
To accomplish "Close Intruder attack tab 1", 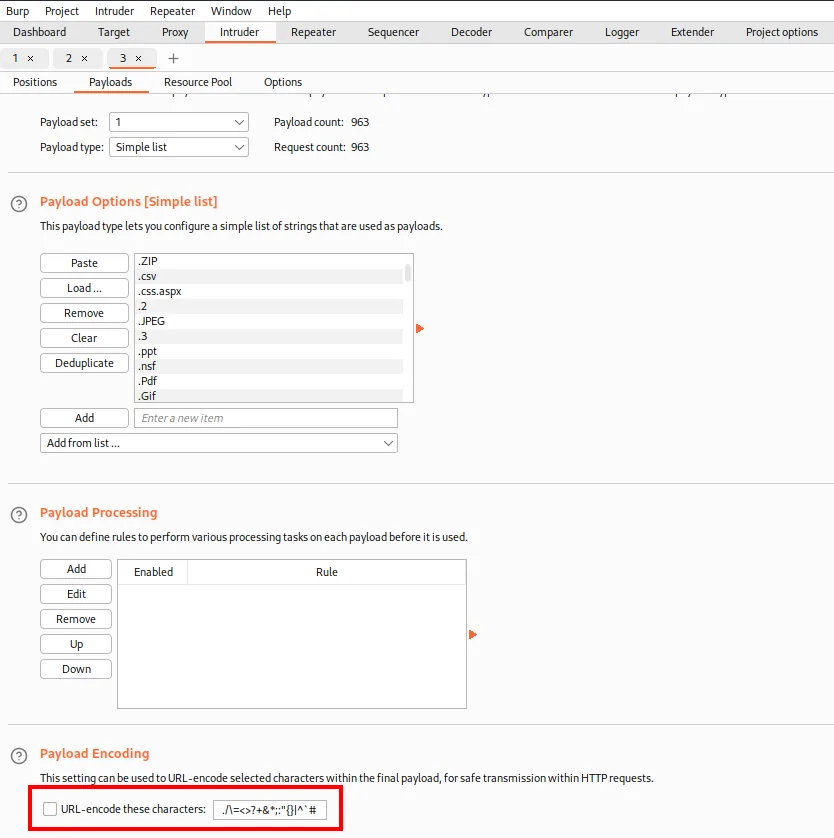I will tap(30, 58).
